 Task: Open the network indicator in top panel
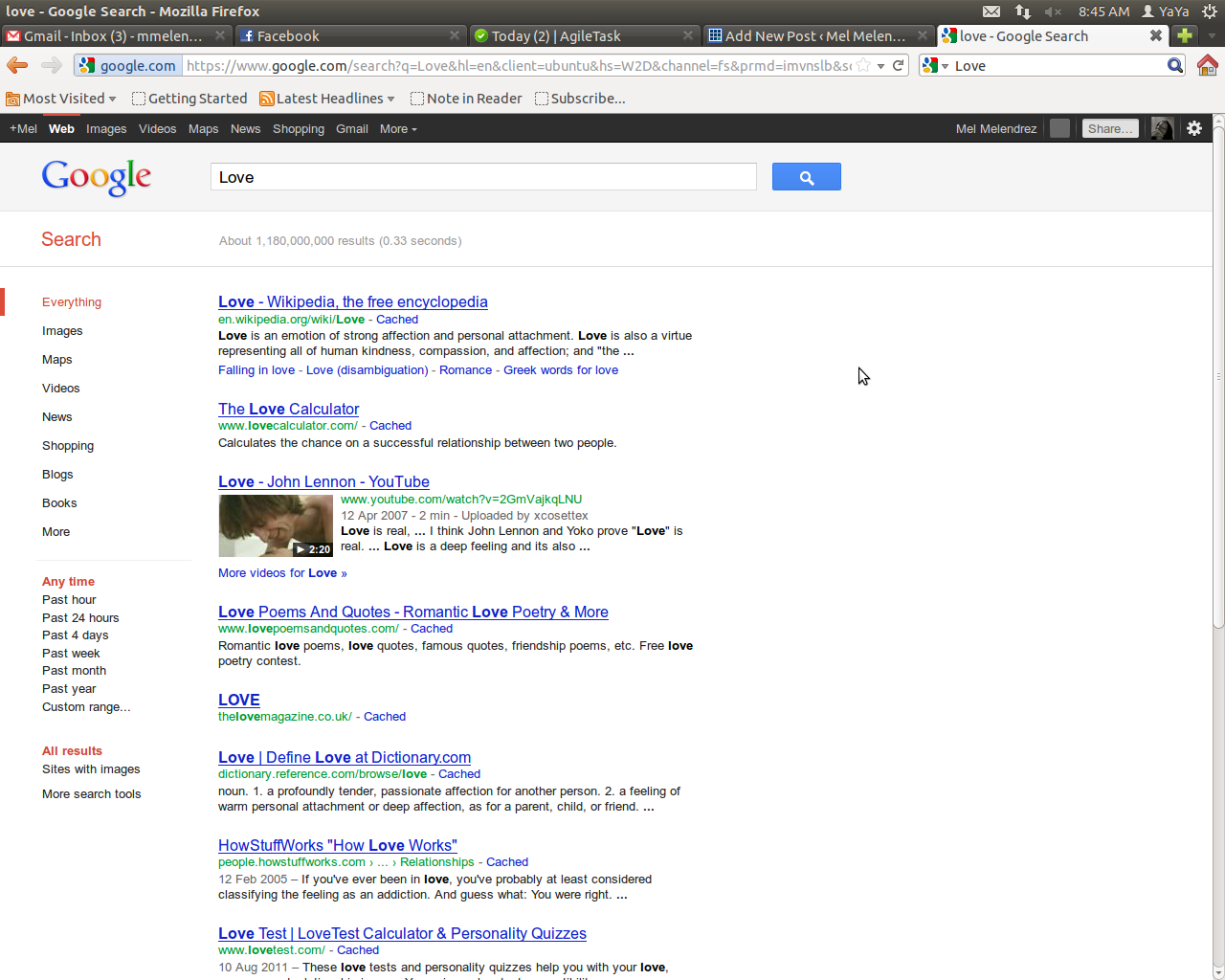pyautogui.click(x=1023, y=11)
